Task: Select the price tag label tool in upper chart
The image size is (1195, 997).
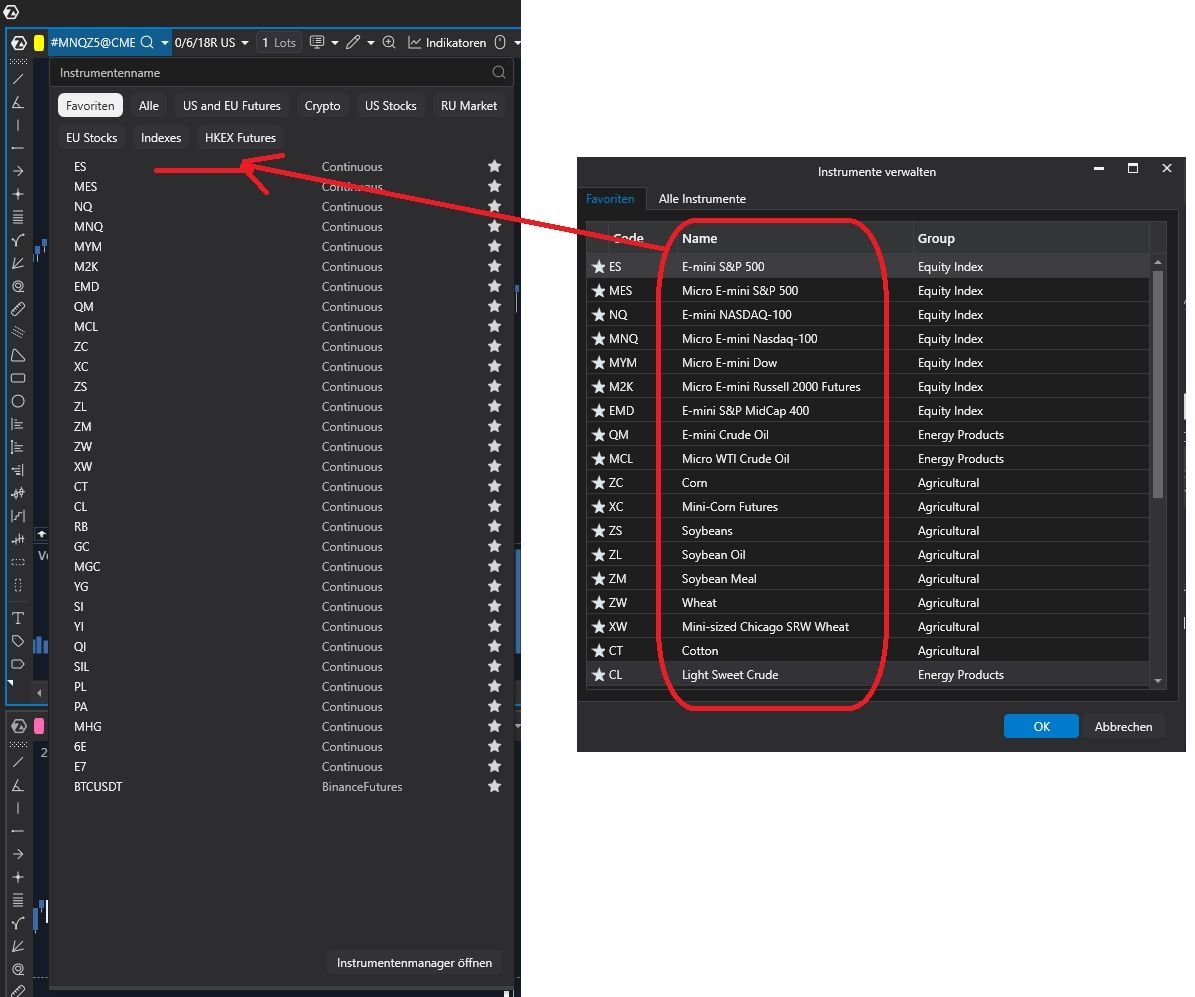Action: tap(18, 641)
